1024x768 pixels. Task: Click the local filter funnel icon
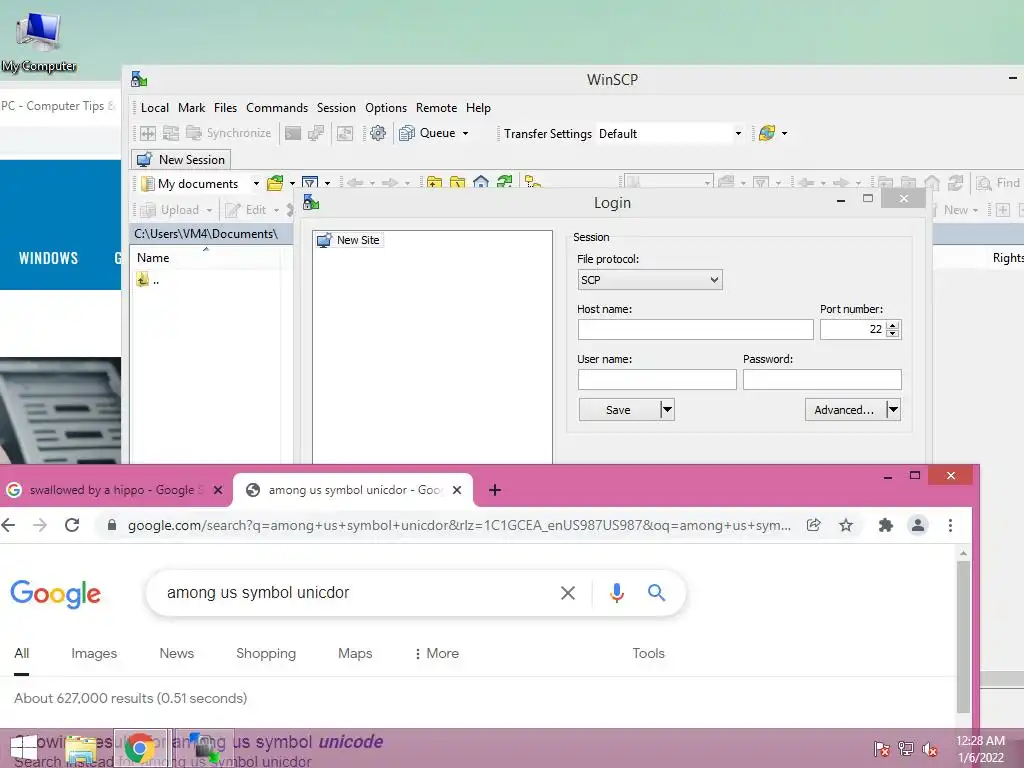(310, 184)
